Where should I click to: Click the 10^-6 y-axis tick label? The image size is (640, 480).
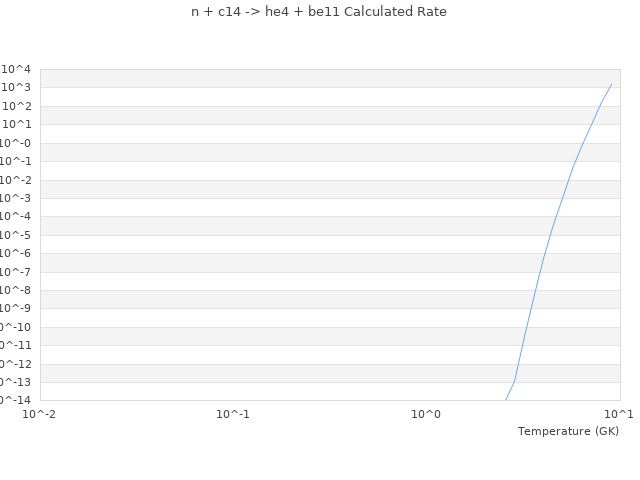[16, 253]
